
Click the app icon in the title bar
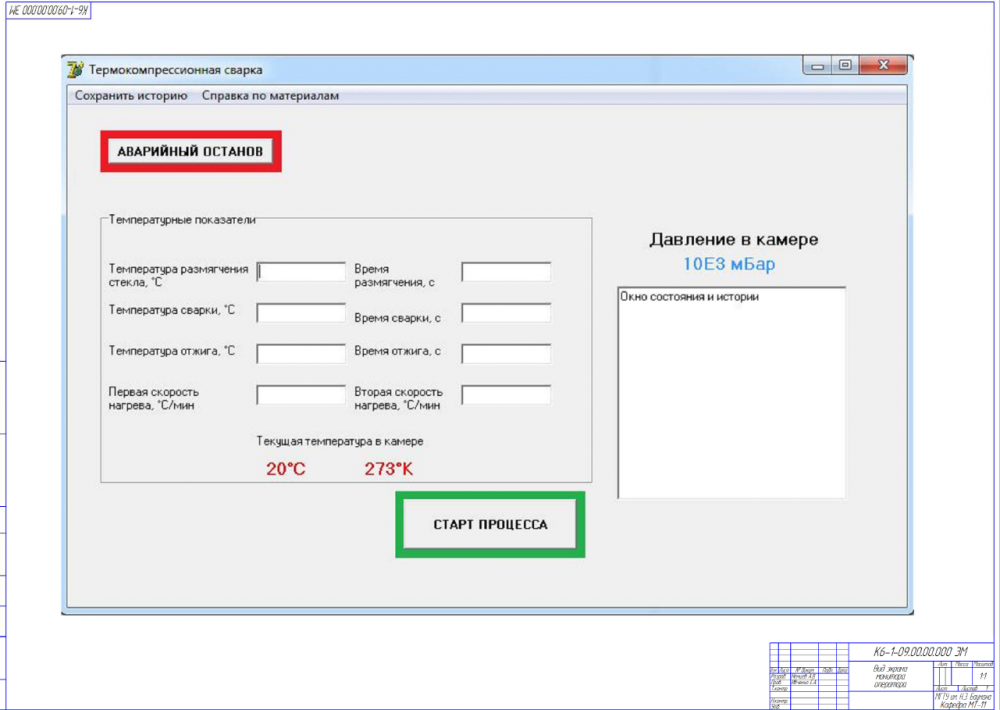pyautogui.click(x=75, y=69)
